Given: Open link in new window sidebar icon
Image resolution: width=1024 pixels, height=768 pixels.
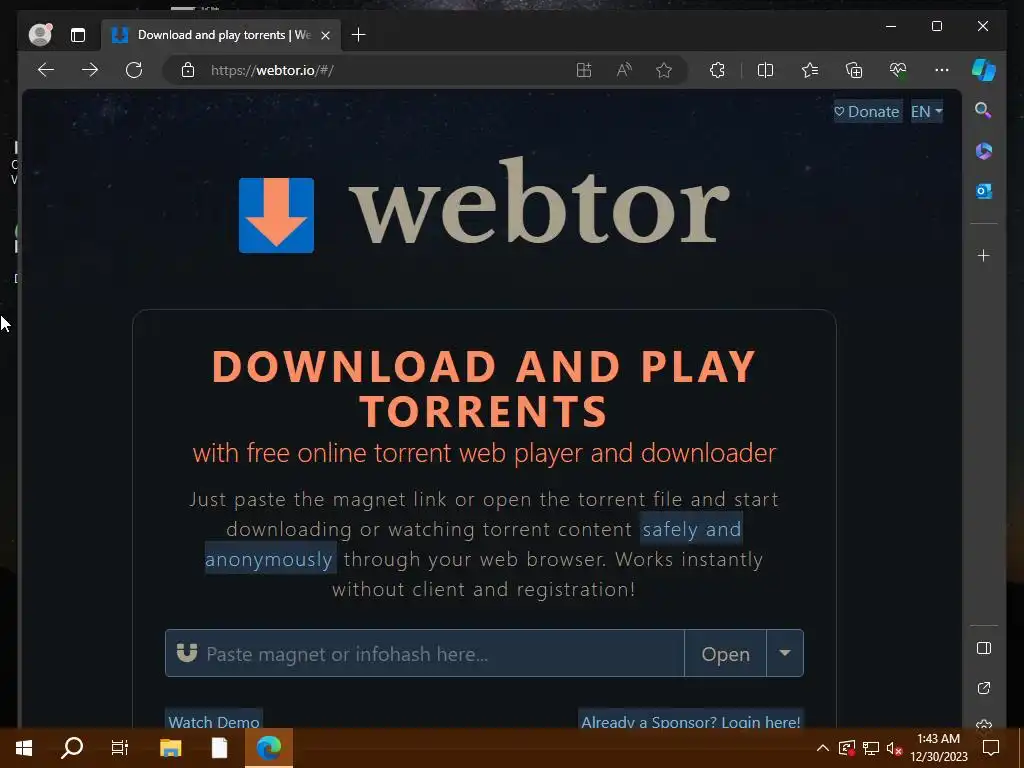Looking at the screenshot, I should tap(984, 688).
